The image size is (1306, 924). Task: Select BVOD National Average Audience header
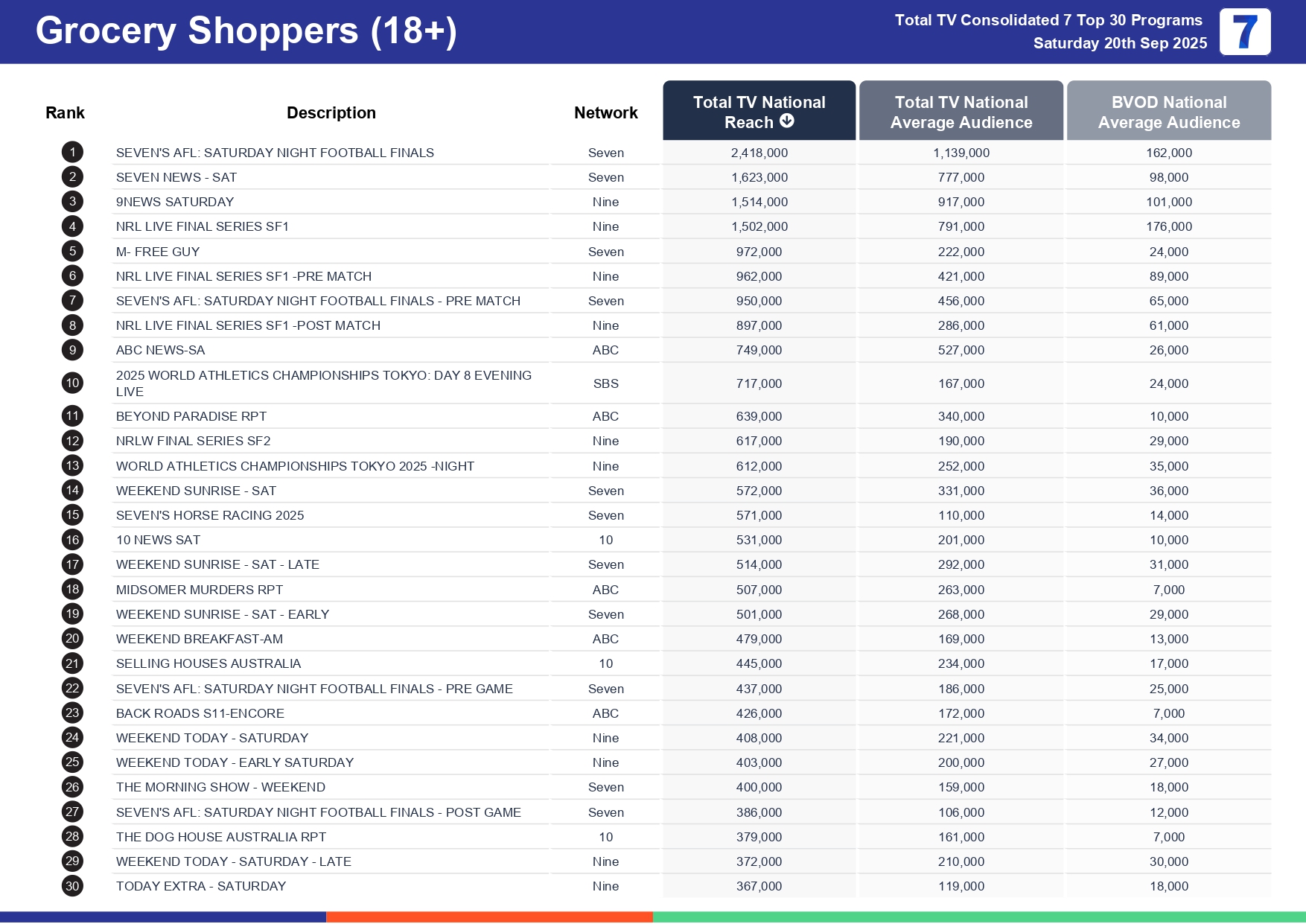point(1168,112)
